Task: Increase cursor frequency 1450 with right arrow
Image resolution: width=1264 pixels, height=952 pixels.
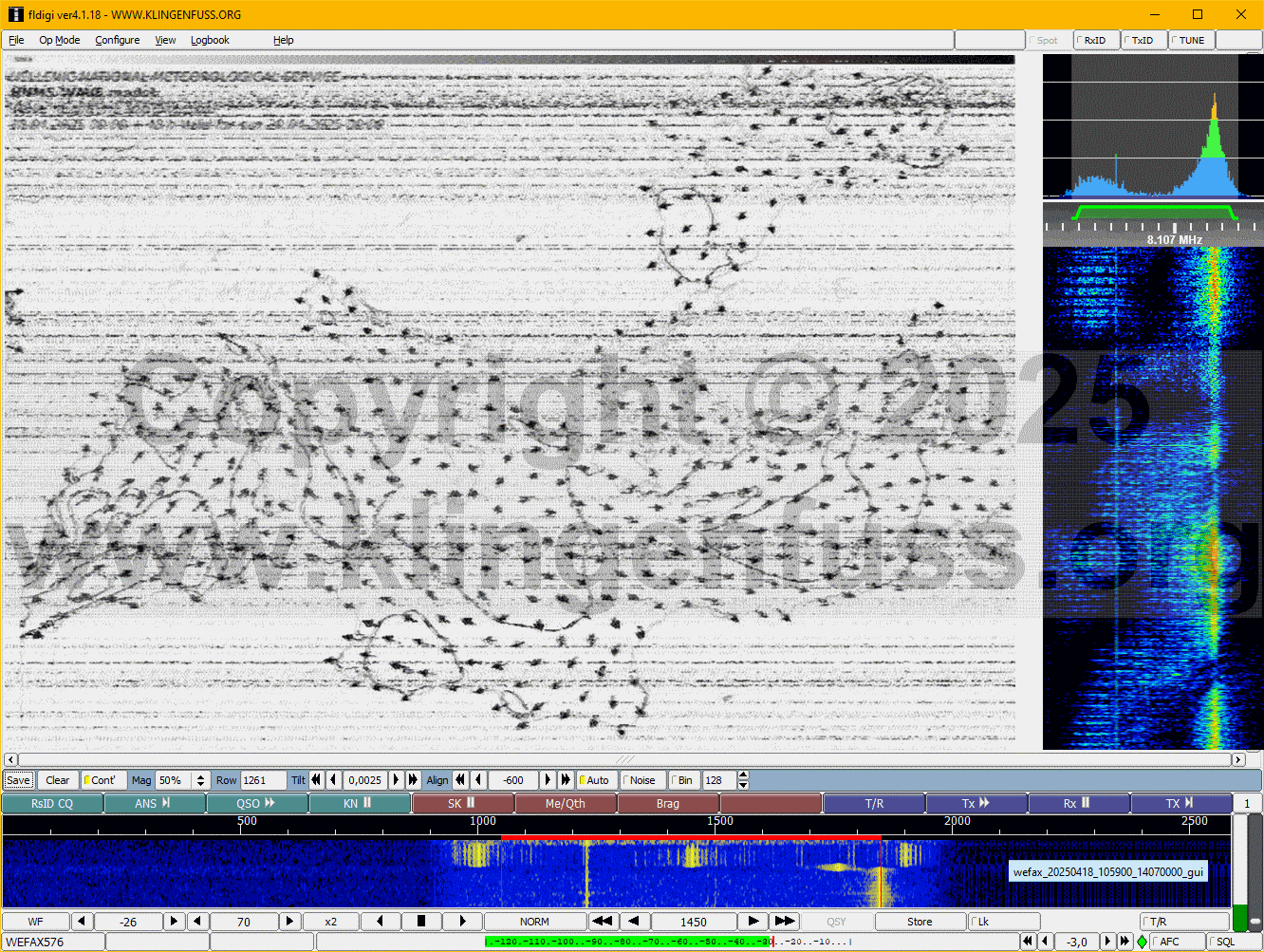Action: [753, 922]
